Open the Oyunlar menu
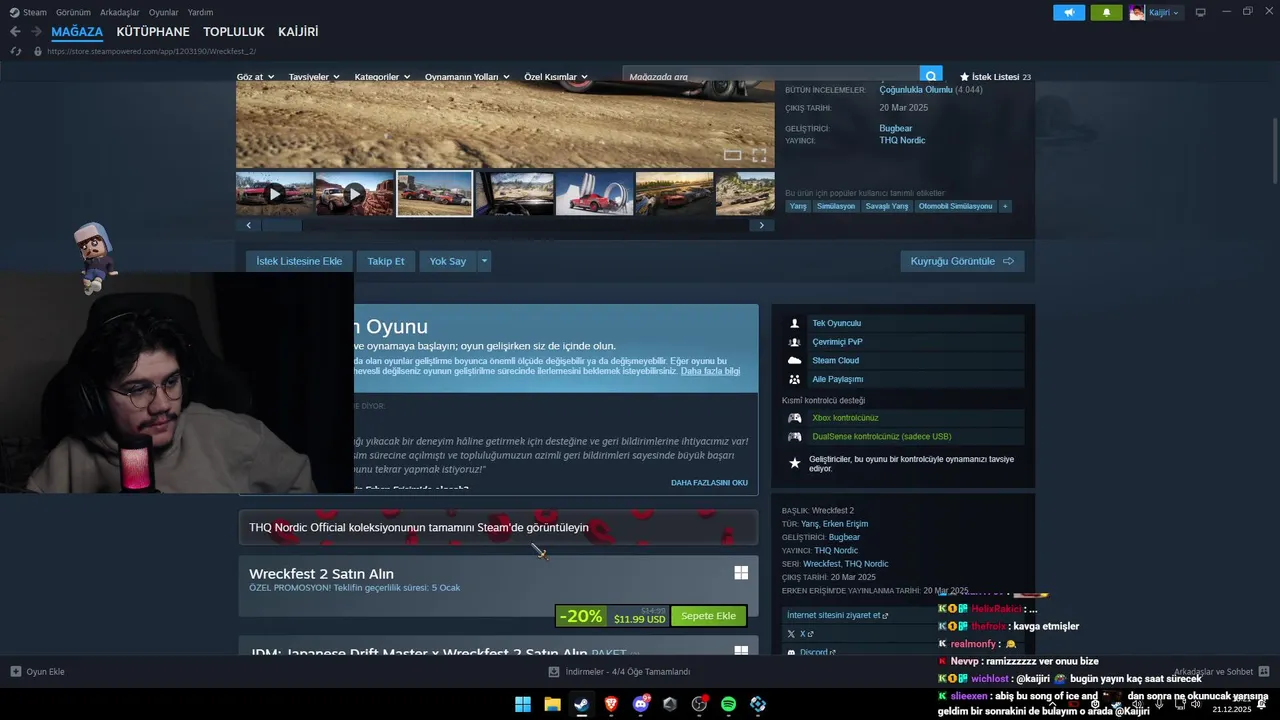This screenshot has width=1280, height=720. [x=164, y=12]
